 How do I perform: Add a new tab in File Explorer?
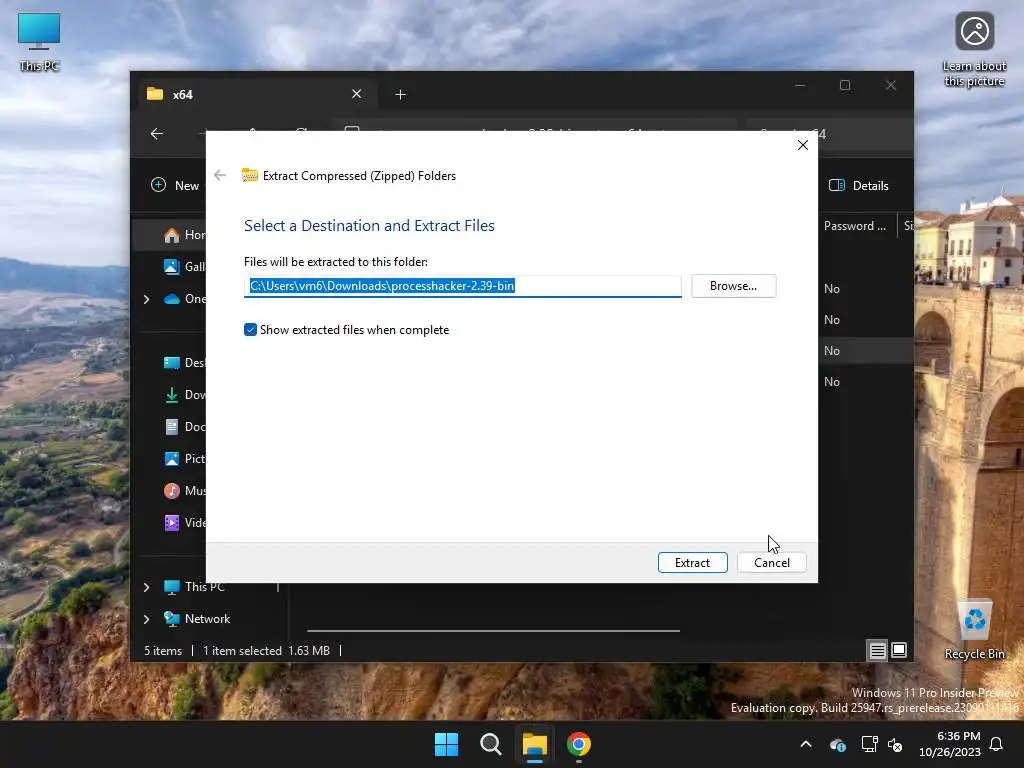[x=400, y=95]
